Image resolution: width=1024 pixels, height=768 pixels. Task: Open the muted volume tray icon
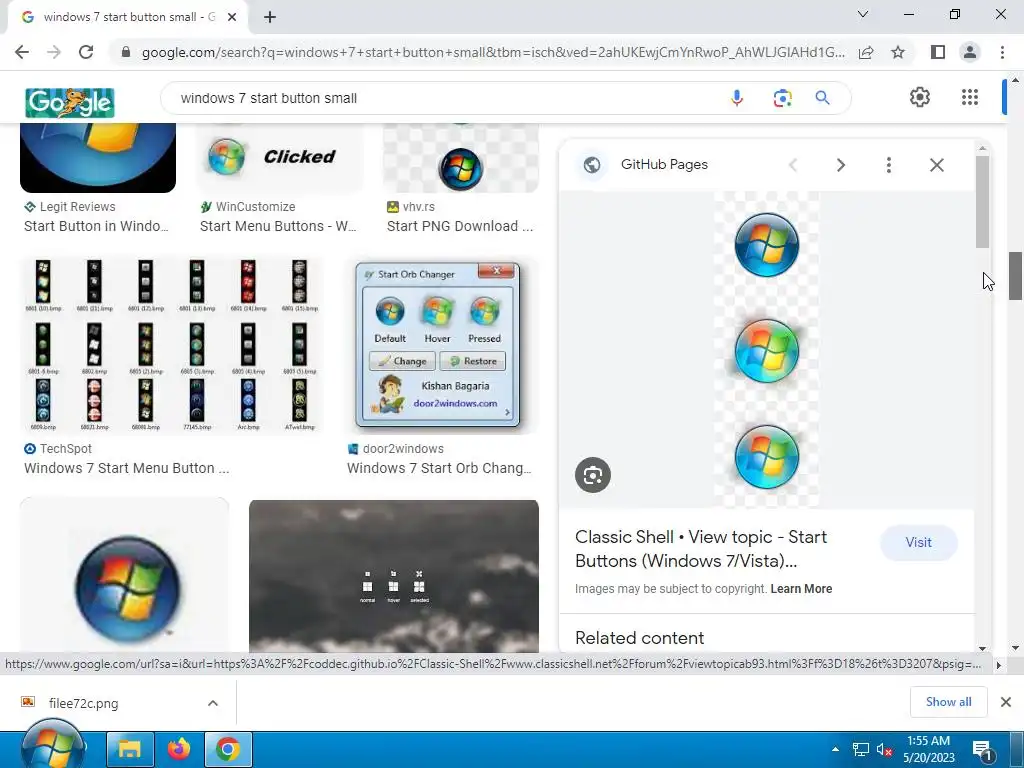[884, 750]
